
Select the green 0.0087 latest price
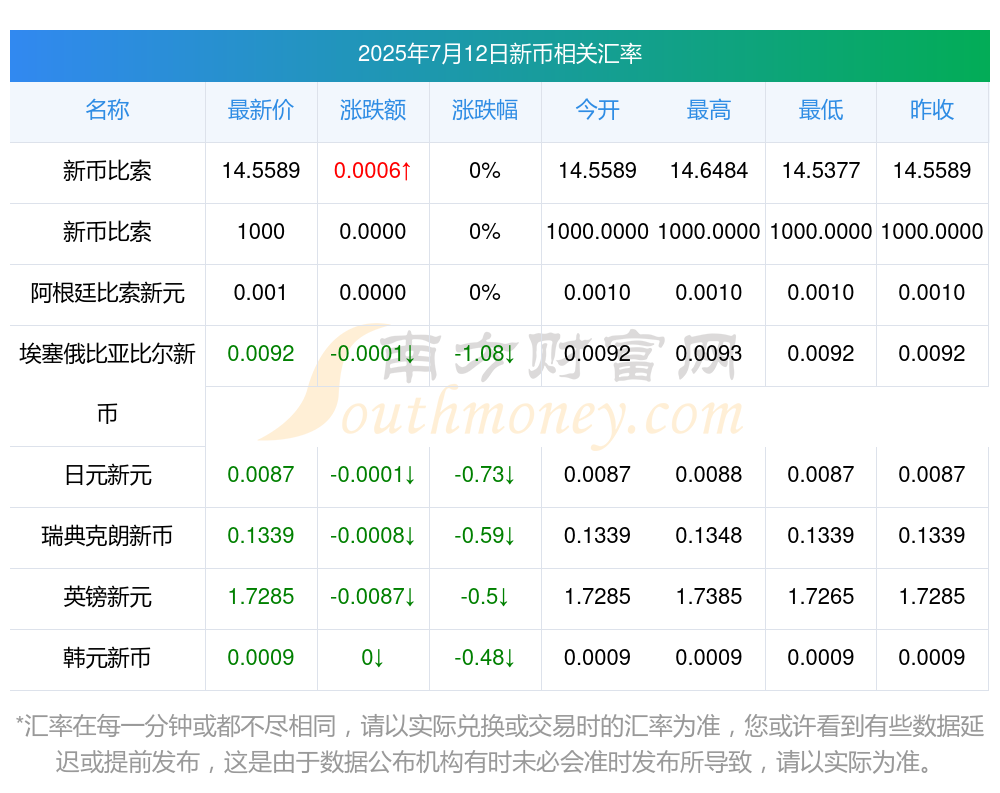click(261, 475)
